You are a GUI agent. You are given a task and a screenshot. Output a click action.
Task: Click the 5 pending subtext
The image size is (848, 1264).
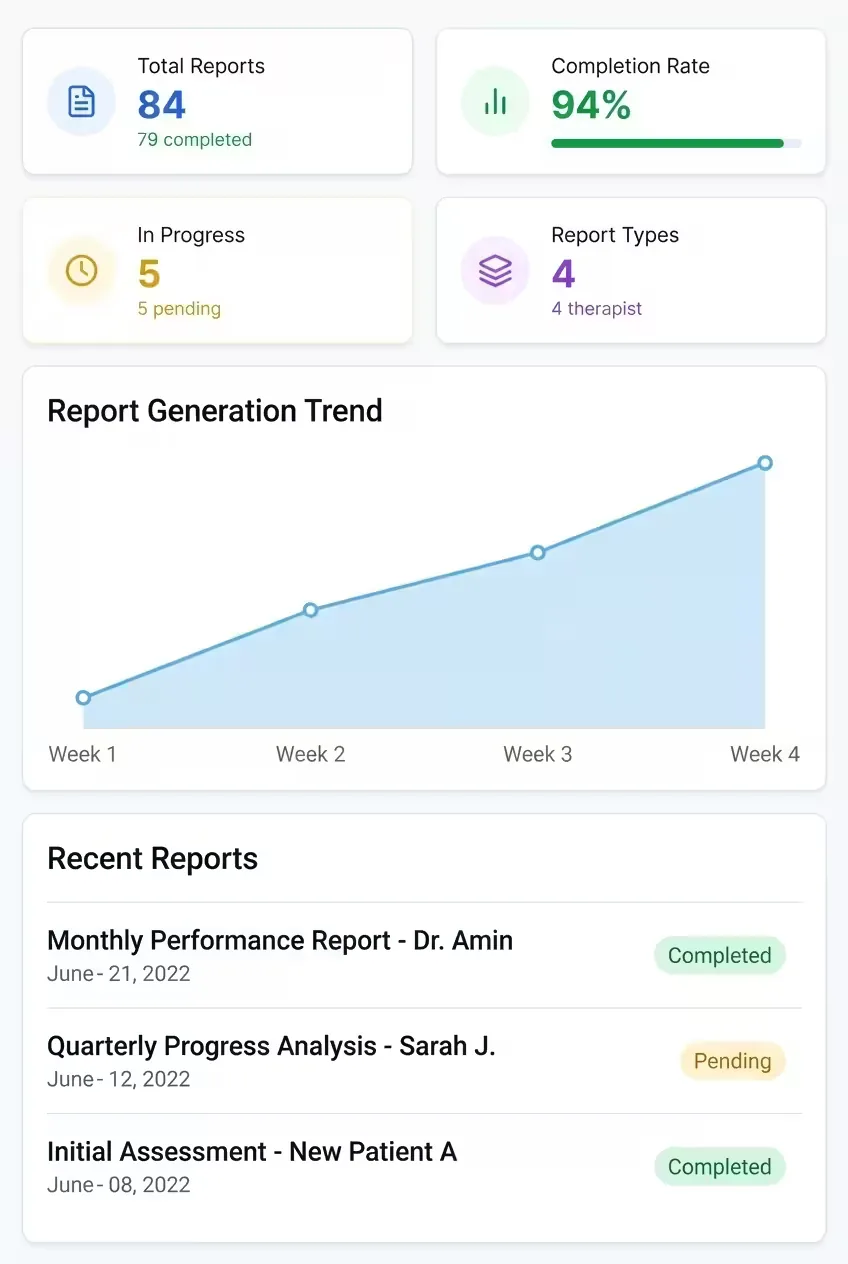pos(179,309)
